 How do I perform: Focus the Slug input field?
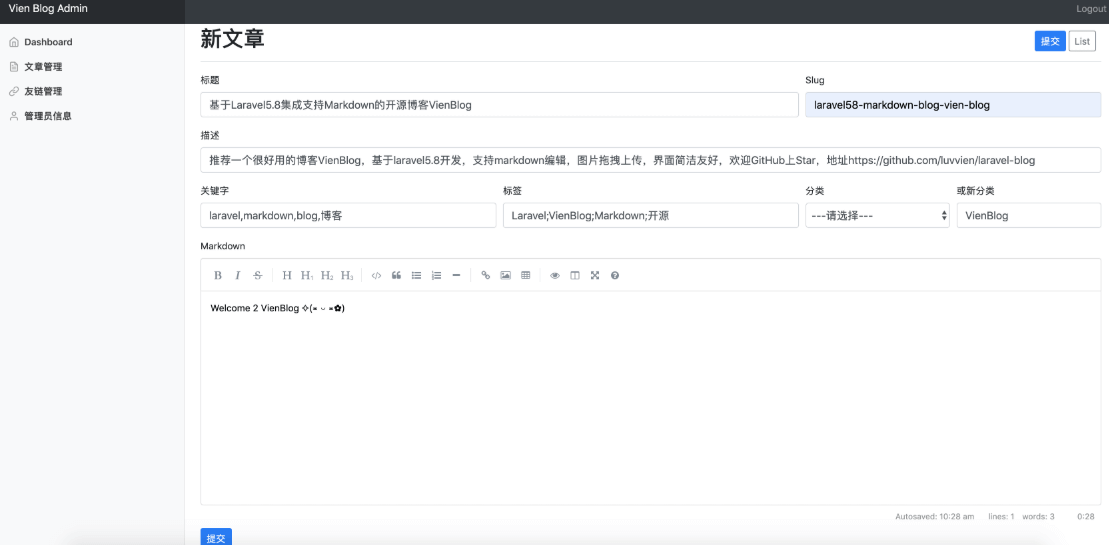click(x=953, y=105)
